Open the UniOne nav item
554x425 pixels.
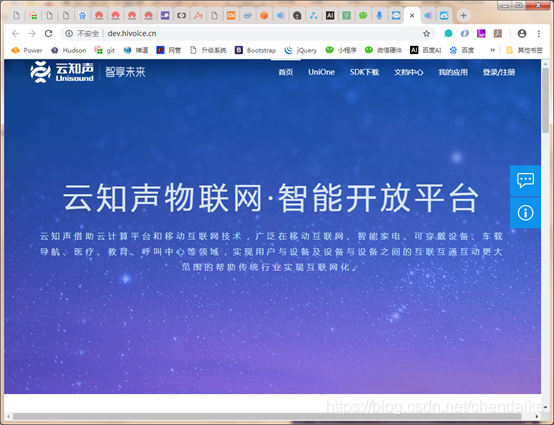click(321, 72)
